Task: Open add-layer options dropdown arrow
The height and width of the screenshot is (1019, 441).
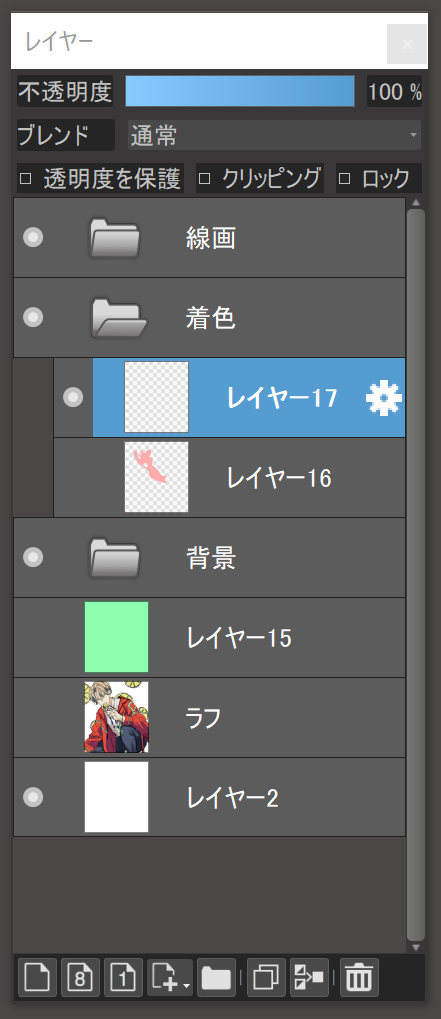Action: click(186, 986)
